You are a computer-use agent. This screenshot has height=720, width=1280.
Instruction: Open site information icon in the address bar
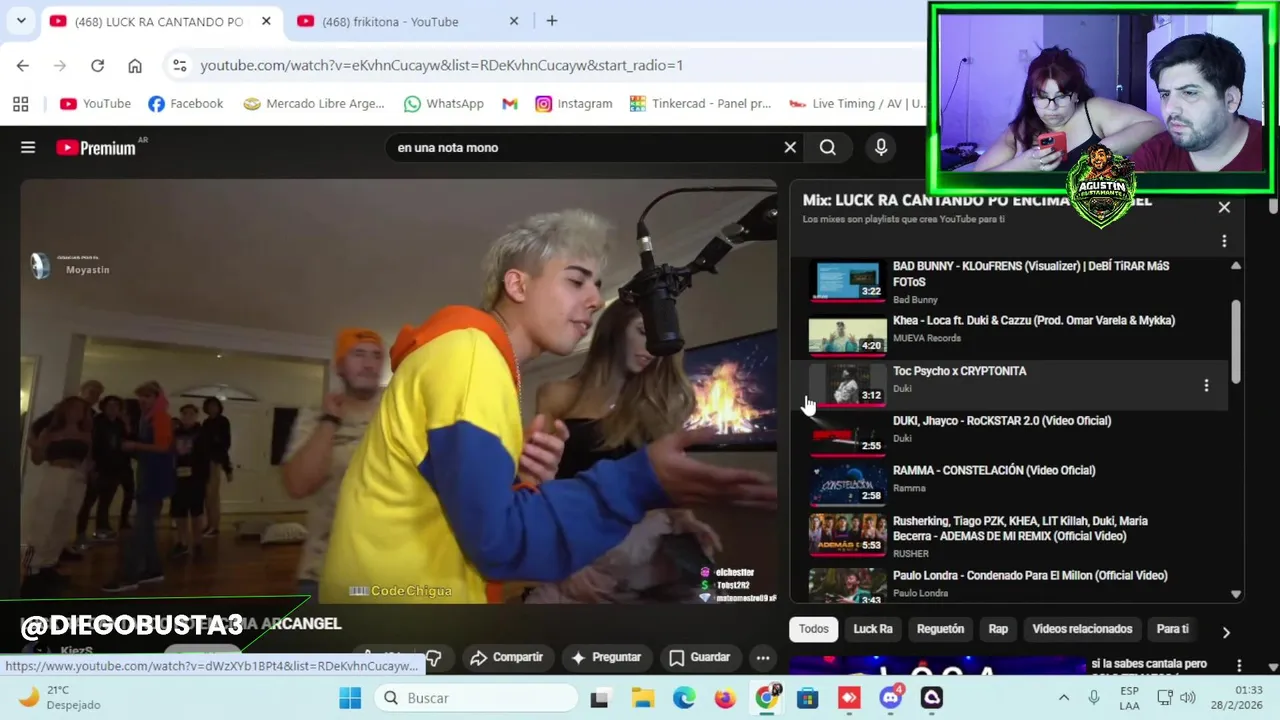[x=179, y=65]
